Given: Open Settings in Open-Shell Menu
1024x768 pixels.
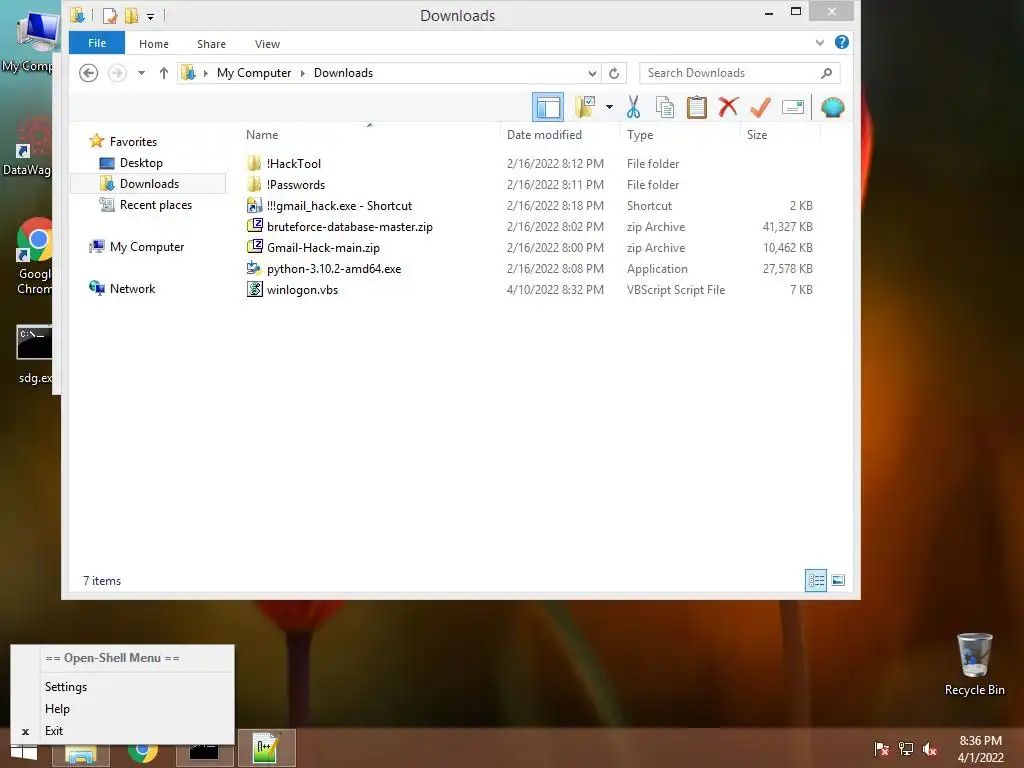Looking at the screenshot, I should (65, 687).
